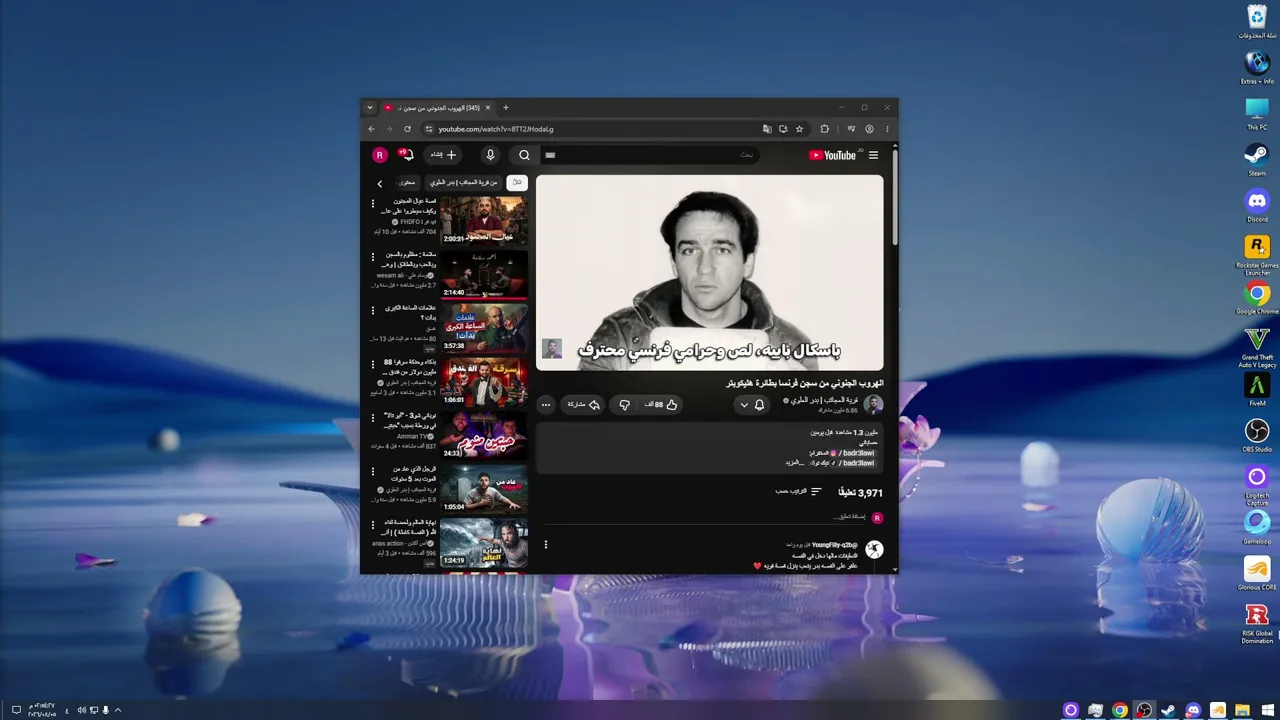Screen dimensions: 1280x720
Task: Focus the YouTube search input field
Action: [650, 155]
